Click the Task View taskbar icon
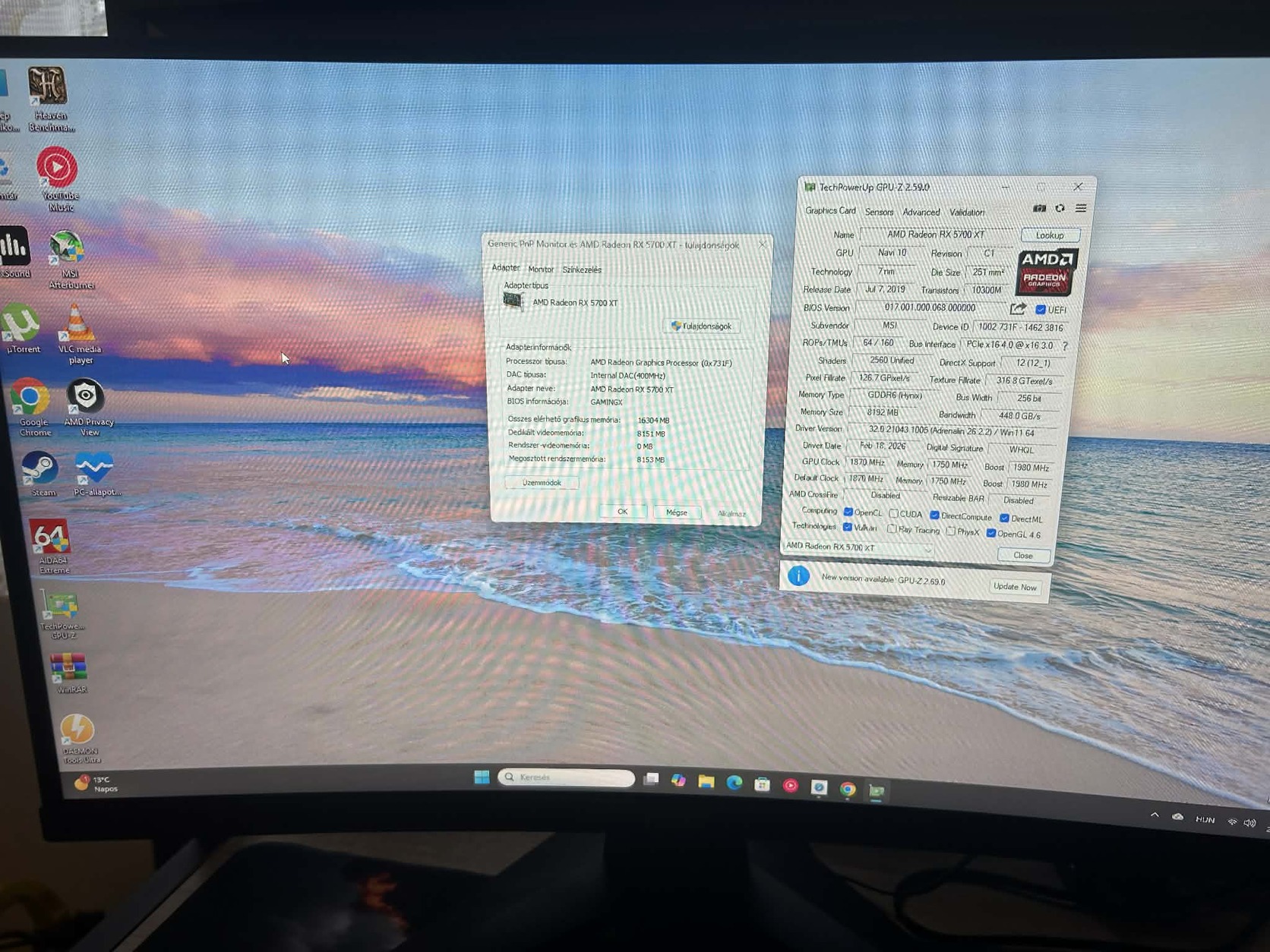 651,779
